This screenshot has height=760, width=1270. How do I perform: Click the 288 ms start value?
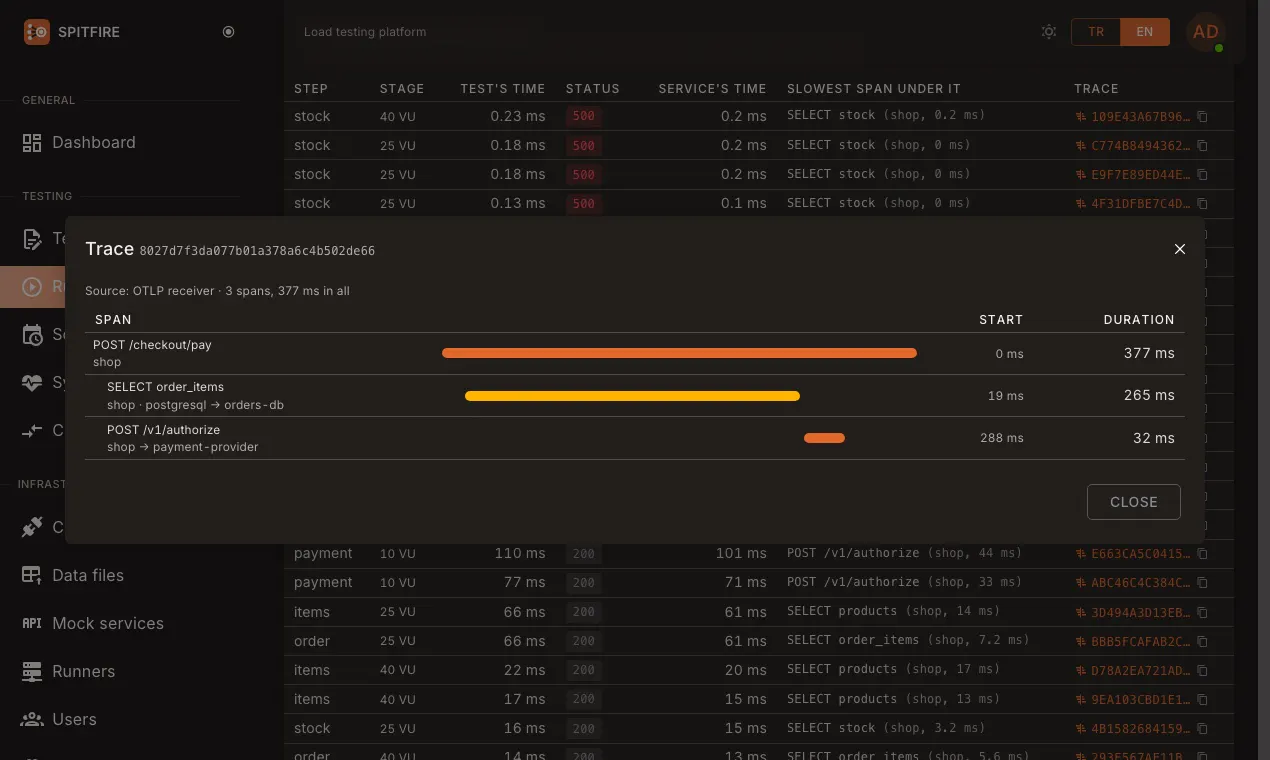(x=1001, y=438)
